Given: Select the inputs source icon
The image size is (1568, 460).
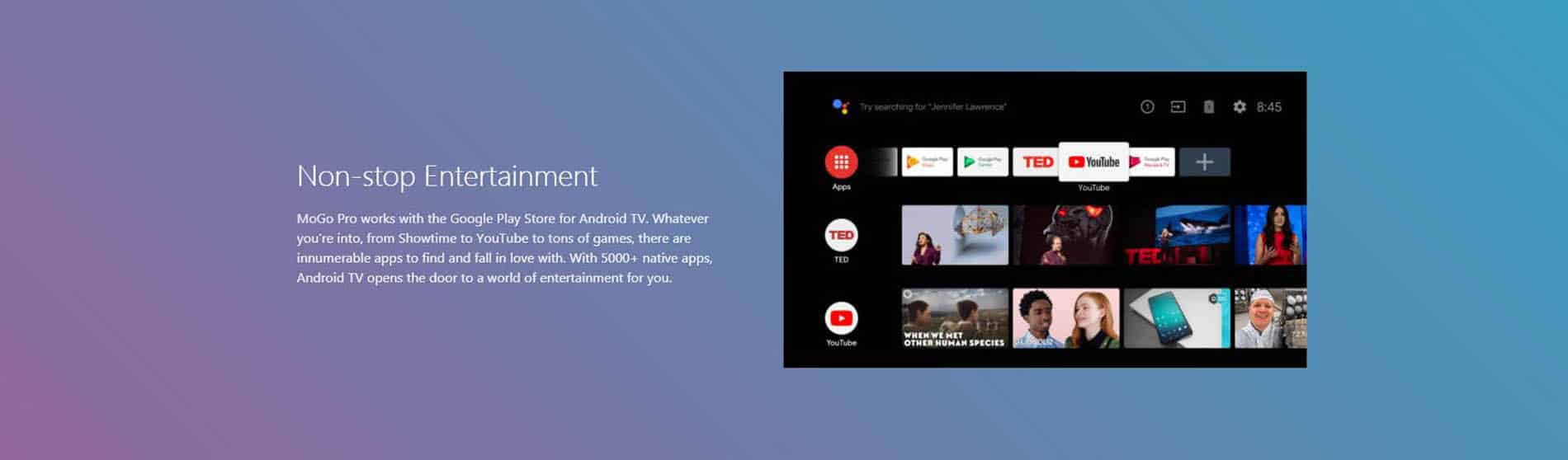Looking at the screenshot, I should pyautogui.click(x=1178, y=106).
